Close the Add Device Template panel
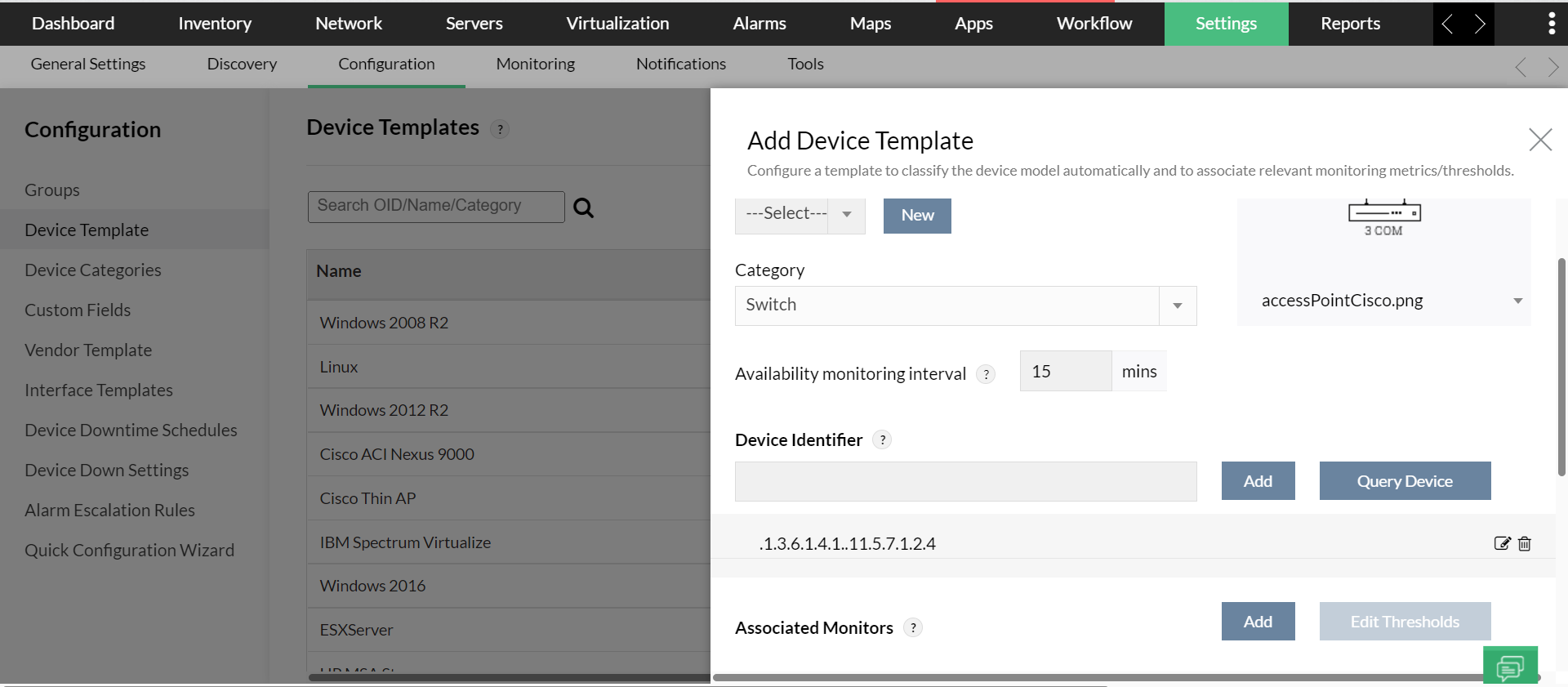Screen dimensions: 1568x687 [1540, 140]
